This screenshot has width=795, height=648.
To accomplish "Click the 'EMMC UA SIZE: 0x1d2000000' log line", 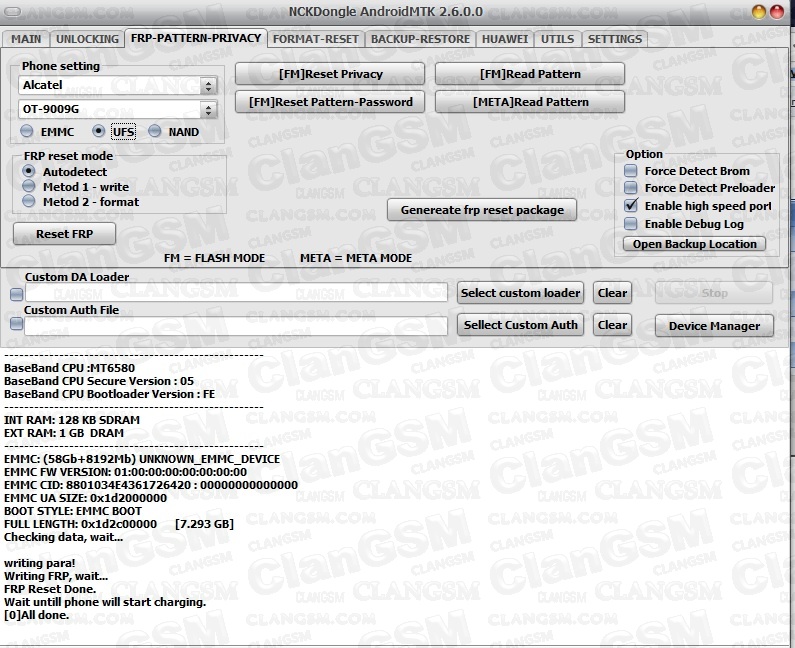I will pyautogui.click(x=85, y=498).
